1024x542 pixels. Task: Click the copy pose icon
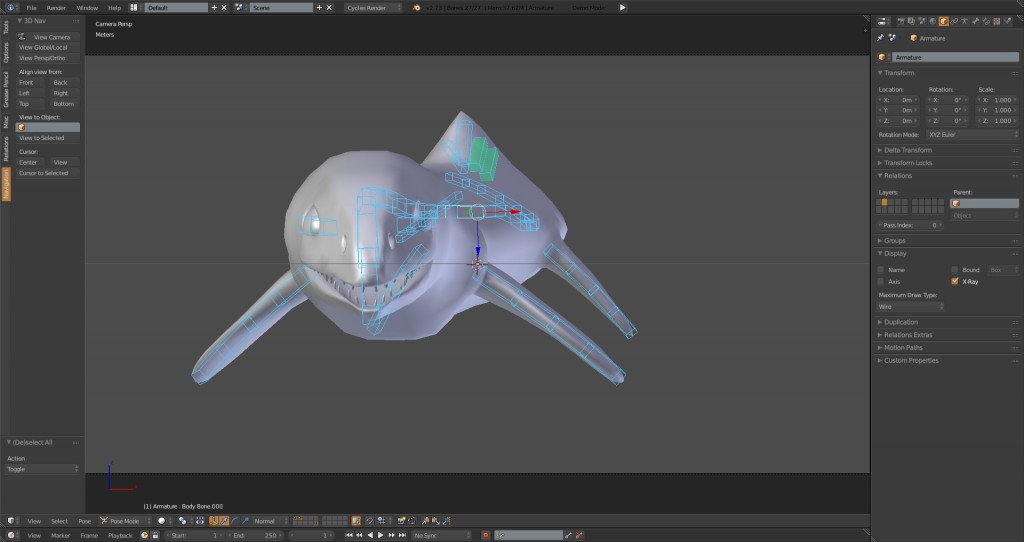point(425,520)
